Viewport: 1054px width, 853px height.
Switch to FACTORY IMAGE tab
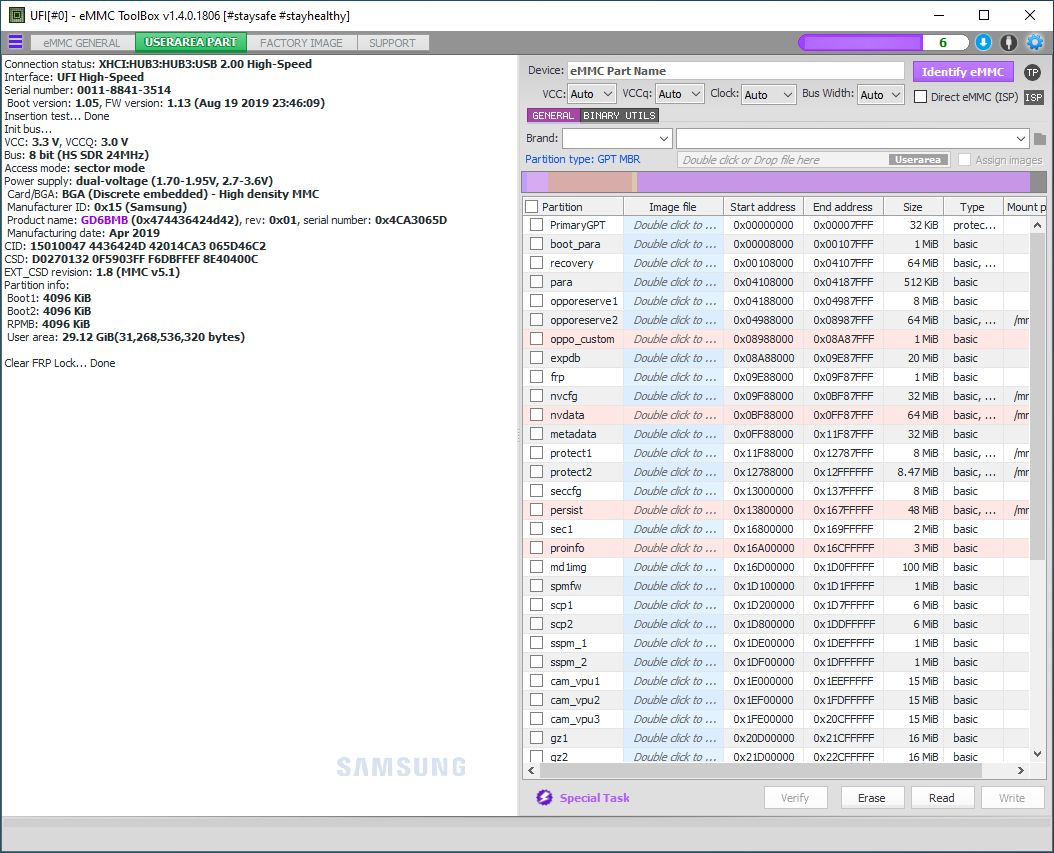[x=301, y=42]
